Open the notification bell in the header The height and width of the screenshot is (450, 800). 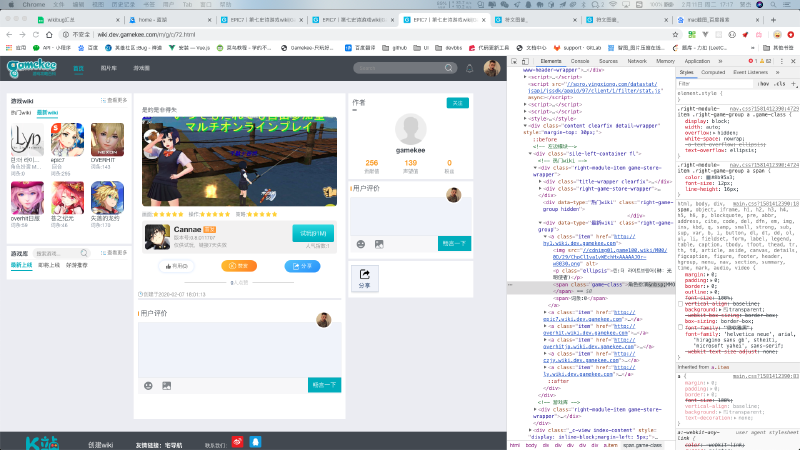(469, 68)
